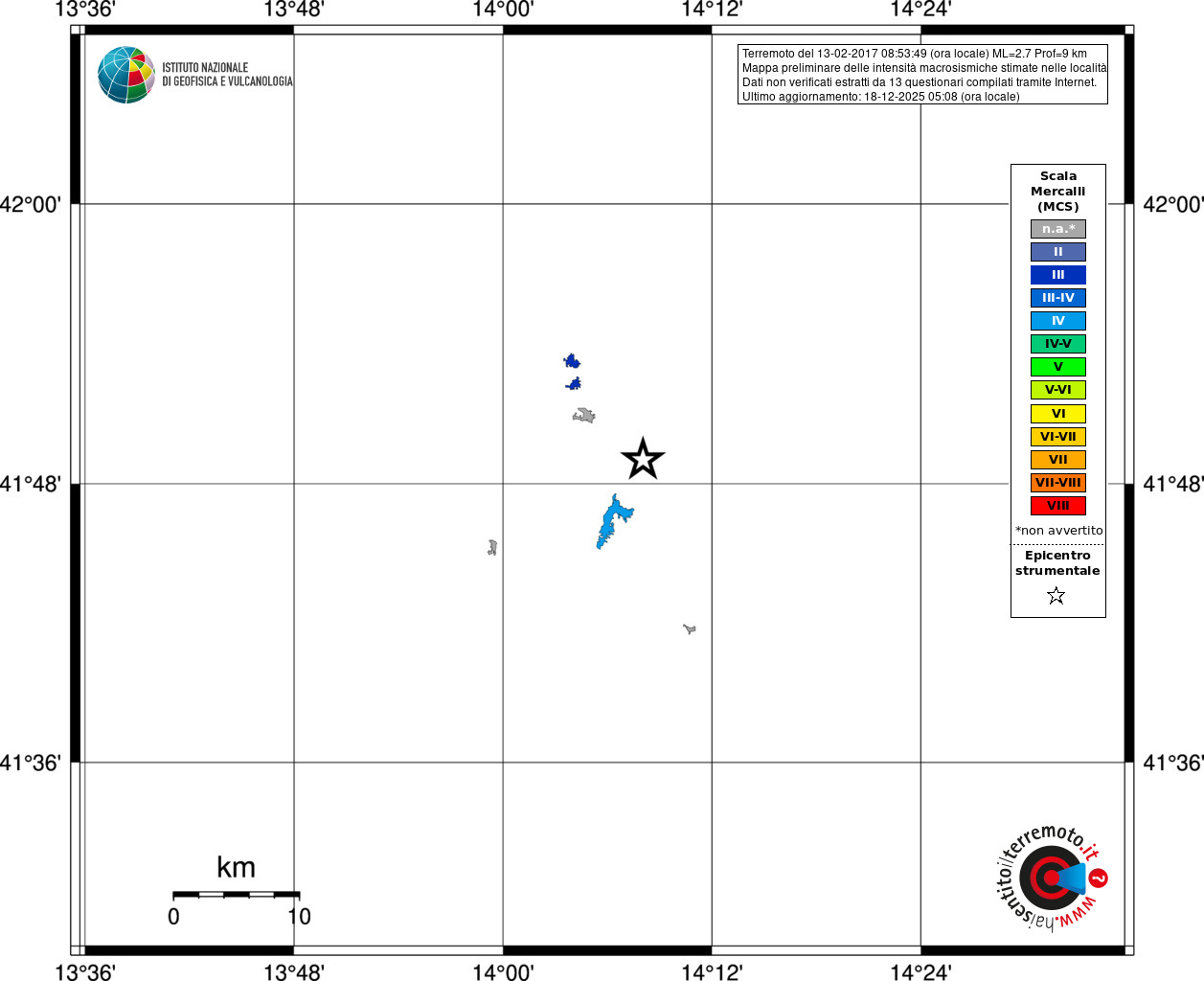The height and width of the screenshot is (981, 1204).
Task: Click the left axis label 41°48'
Action: click(31, 484)
